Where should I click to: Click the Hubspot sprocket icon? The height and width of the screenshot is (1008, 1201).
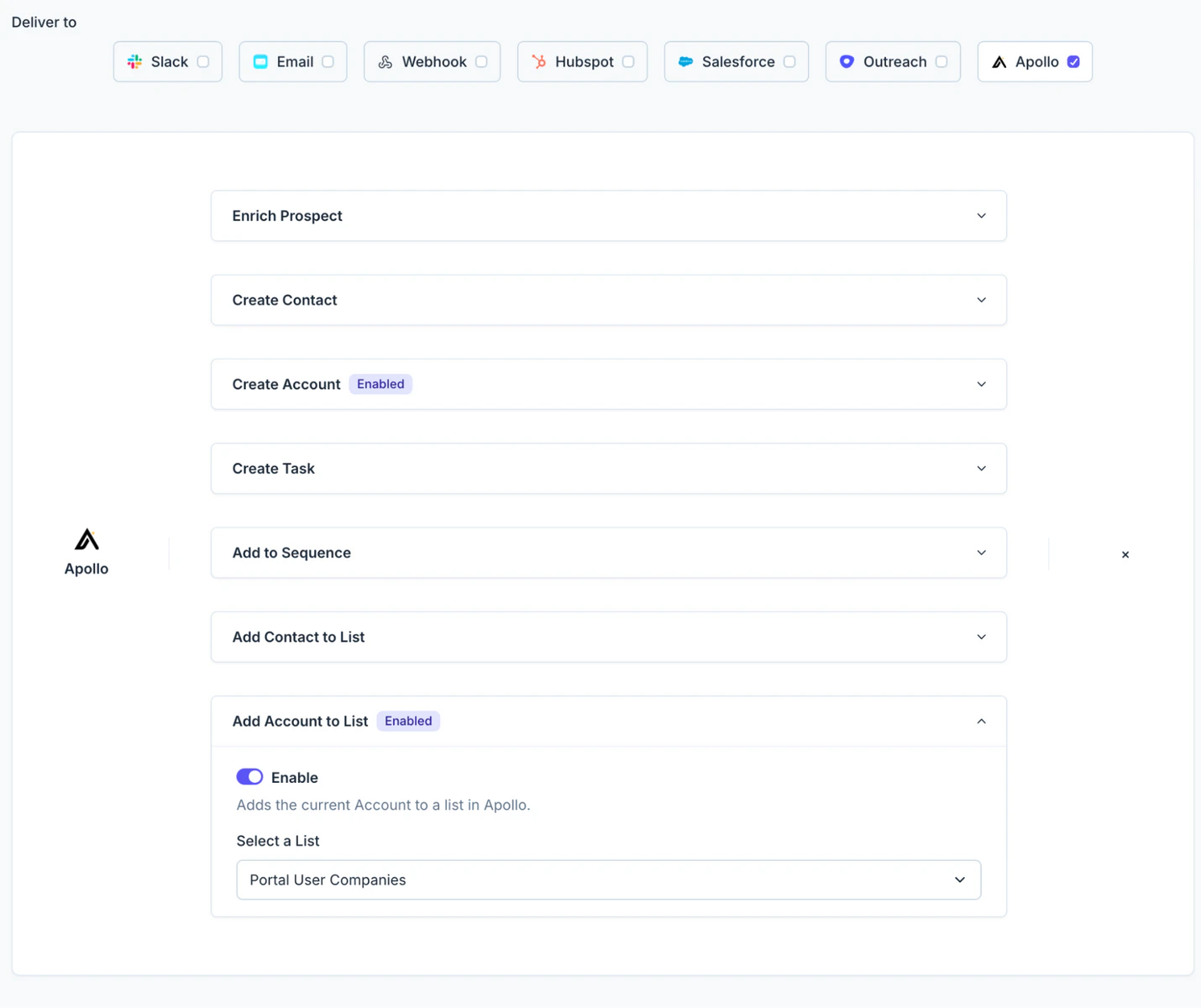tap(537, 61)
